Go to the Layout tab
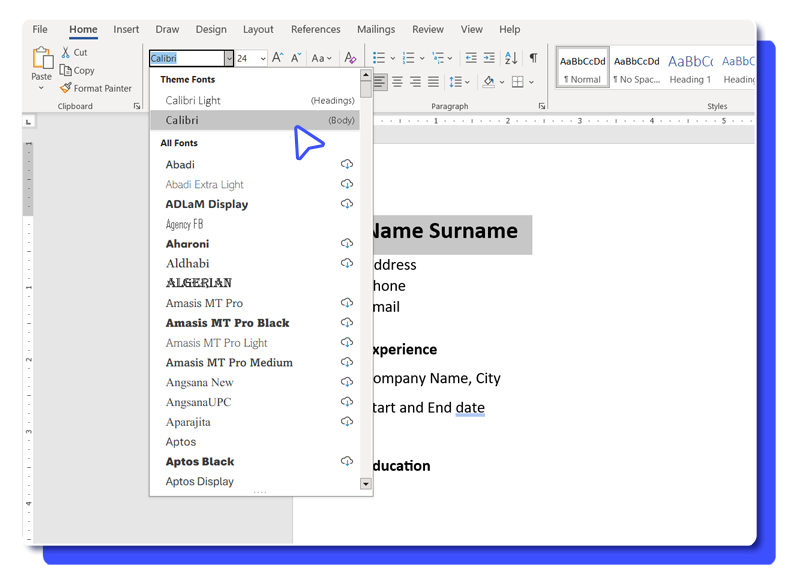800x586 pixels. pyautogui.click(x=258, y=30)
